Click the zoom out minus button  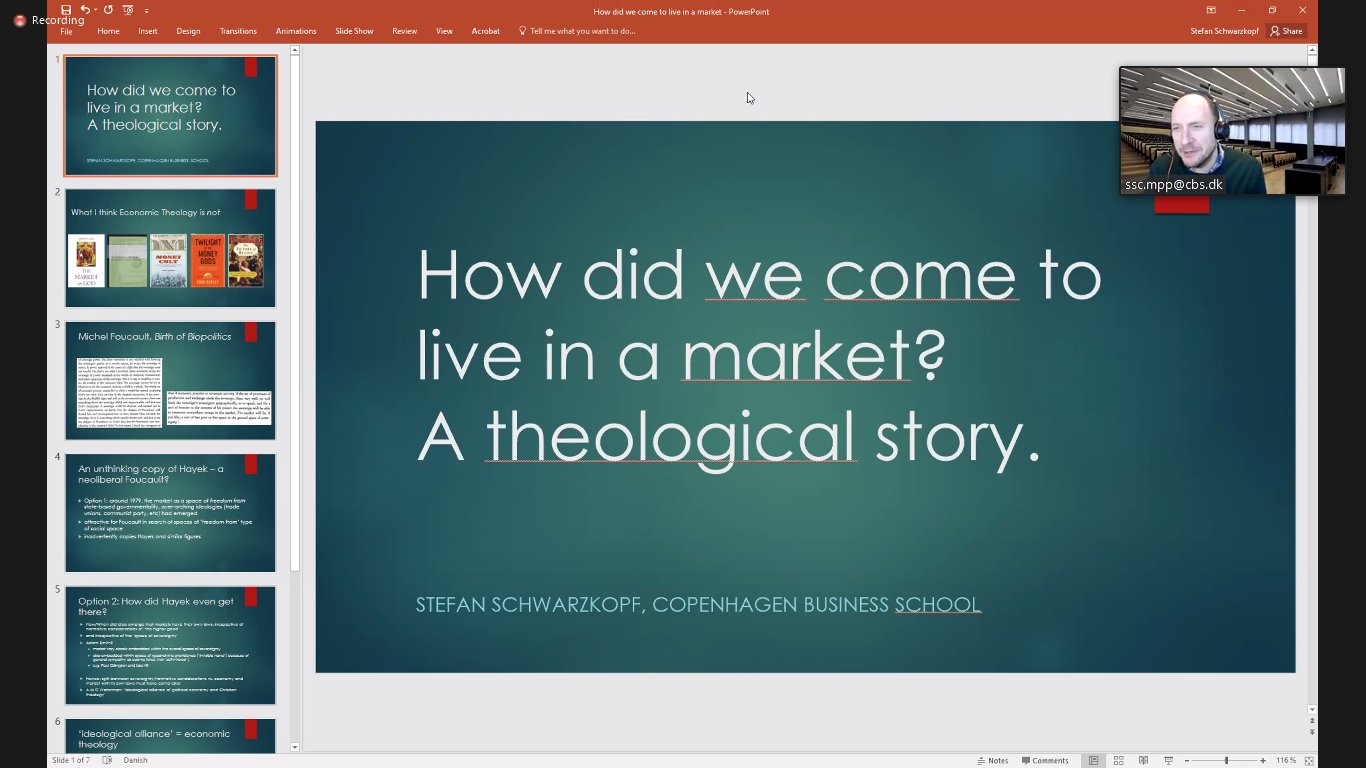1187,761
